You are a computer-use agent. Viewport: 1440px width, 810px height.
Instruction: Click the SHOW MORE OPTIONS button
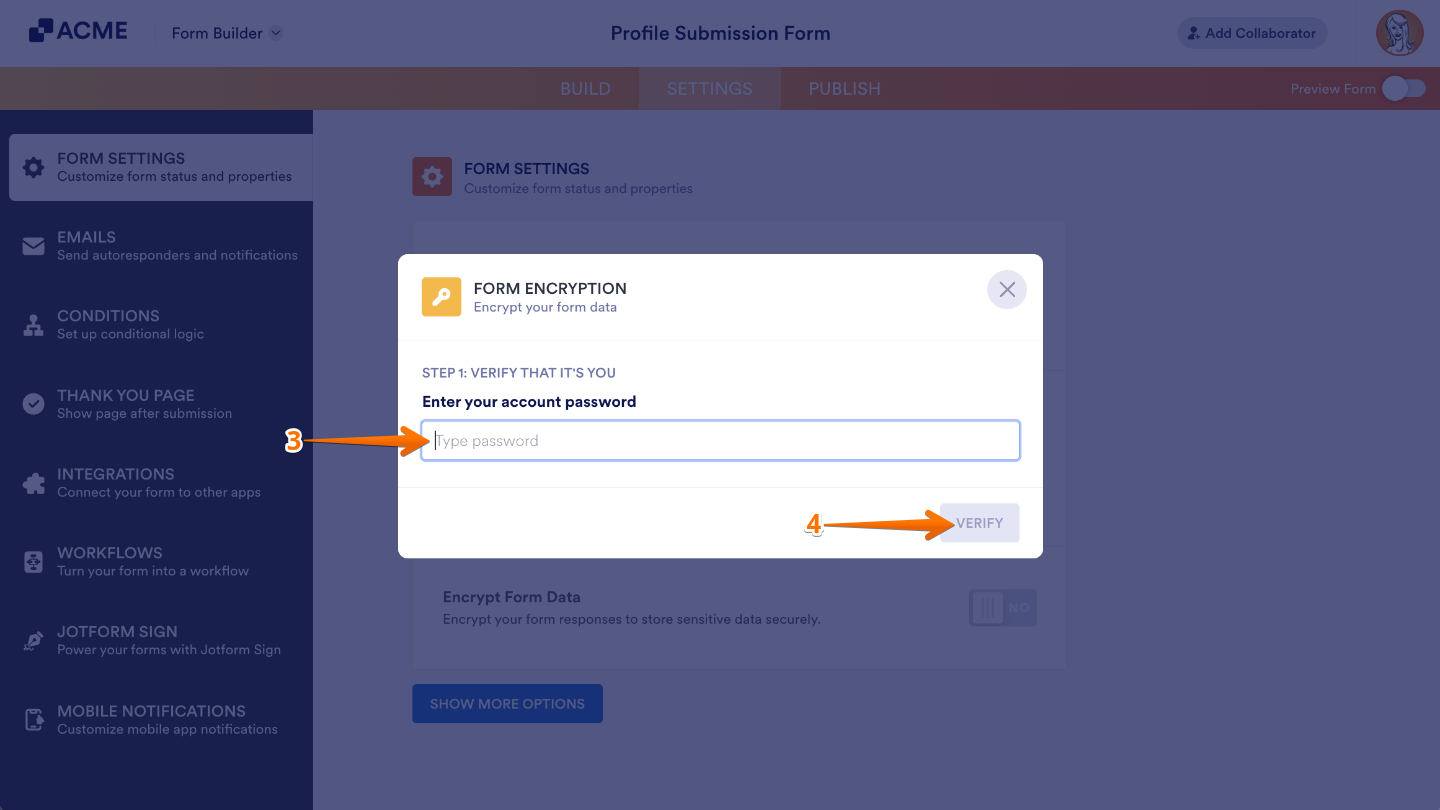(x=507, y=703)
